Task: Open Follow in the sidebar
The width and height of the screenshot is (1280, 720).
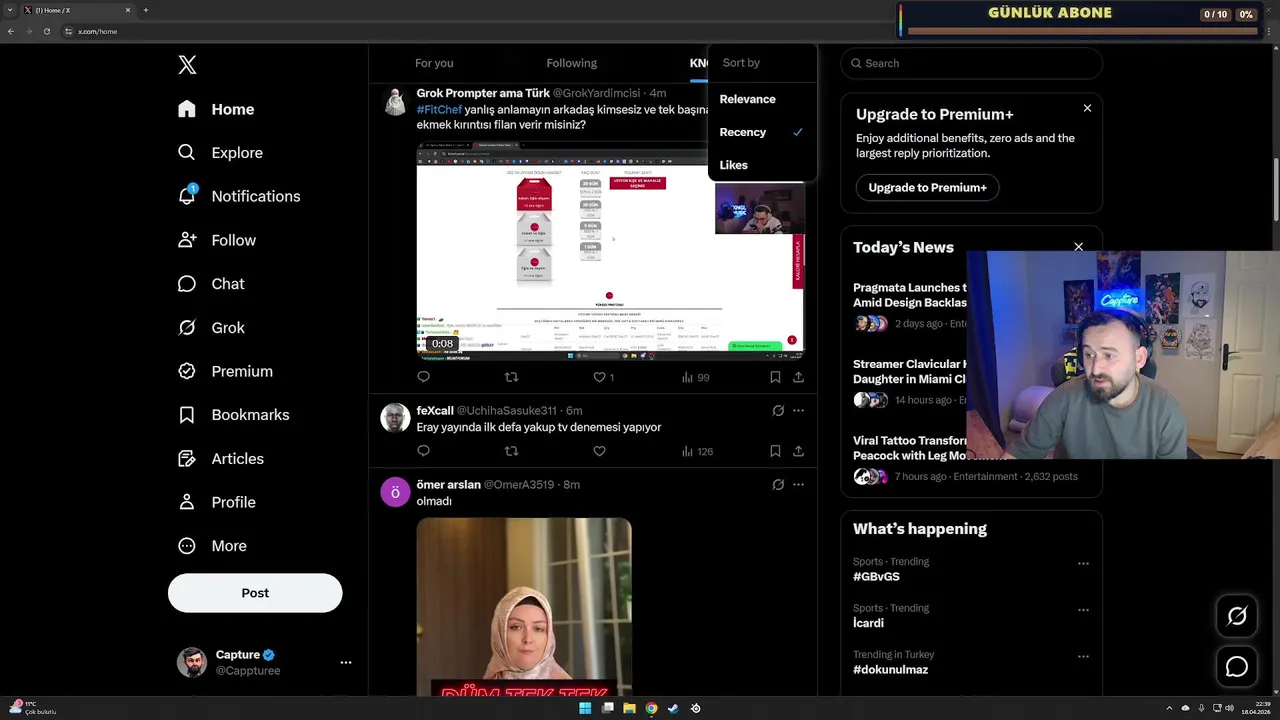Action: point(217,240)
